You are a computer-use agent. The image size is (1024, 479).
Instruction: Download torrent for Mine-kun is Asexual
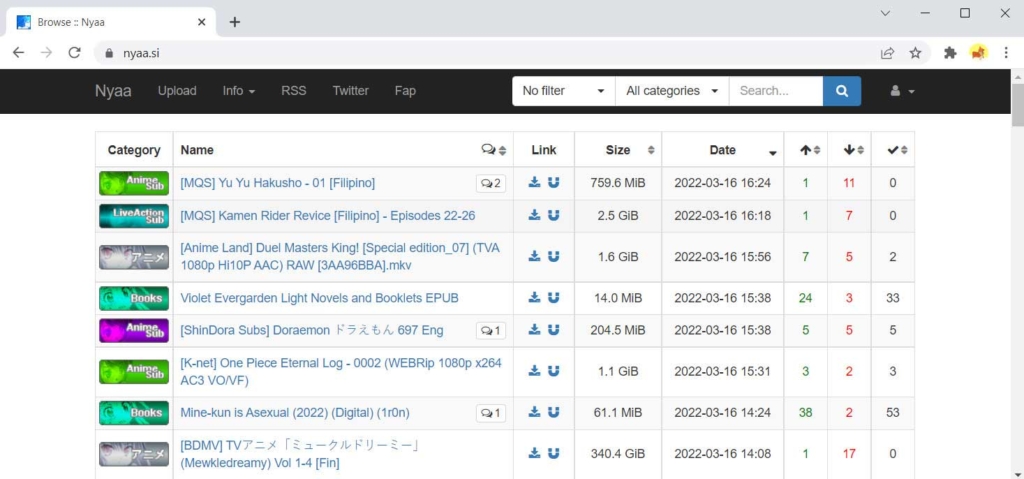534,412
